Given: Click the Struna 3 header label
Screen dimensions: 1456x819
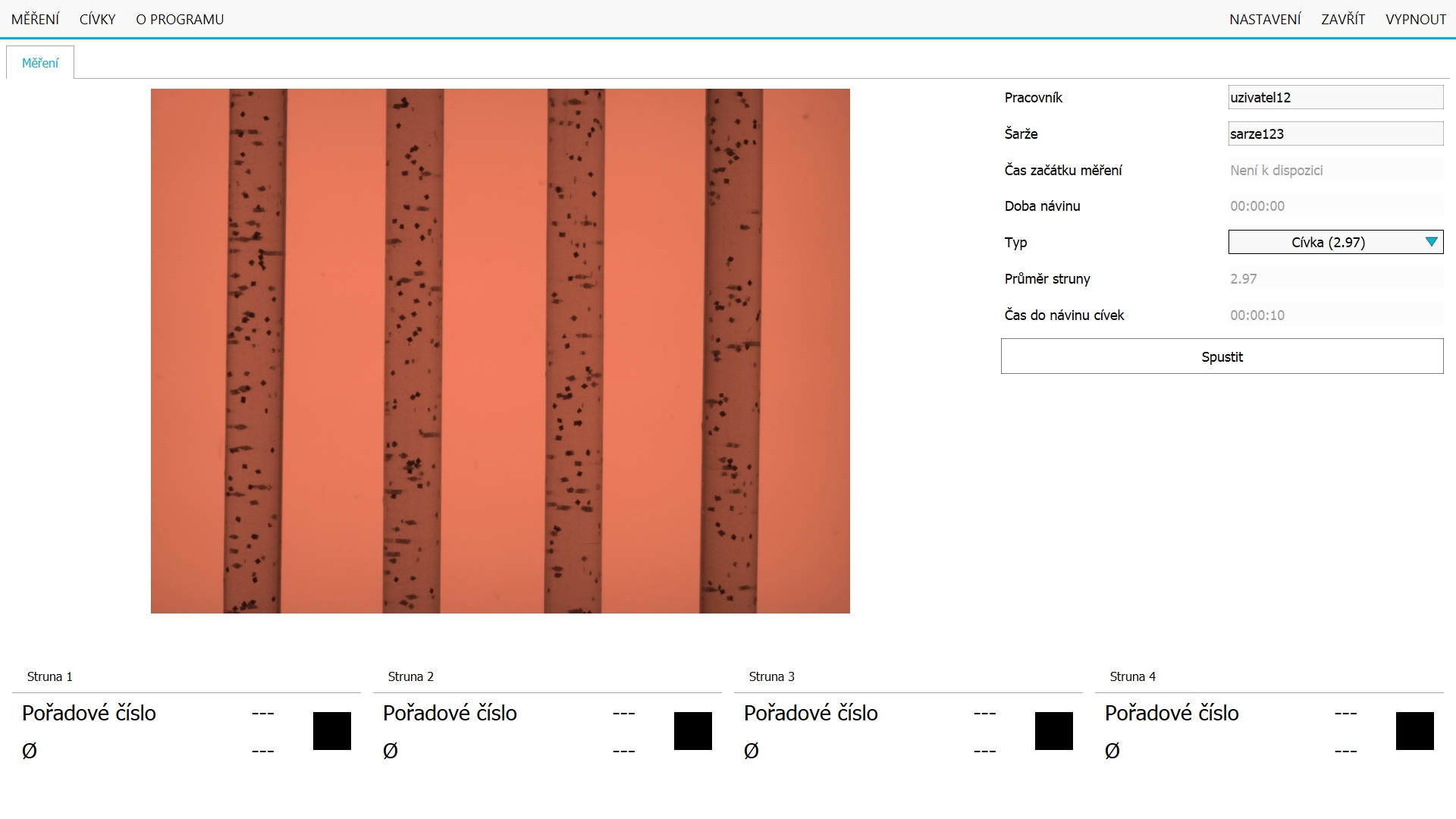Looking at the screenshot, I should [772, 676].
